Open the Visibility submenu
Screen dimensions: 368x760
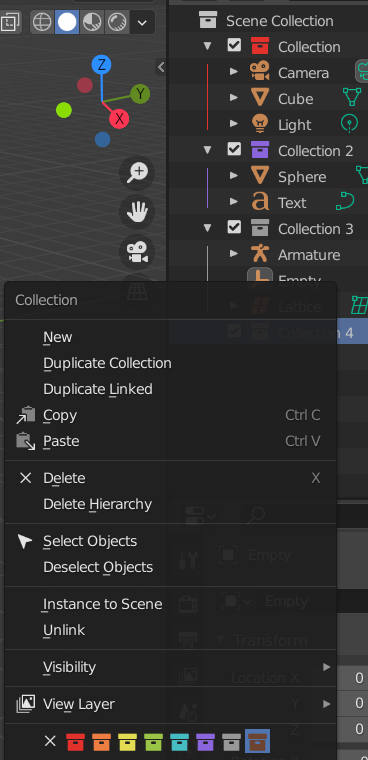click(x=170, y=667)
